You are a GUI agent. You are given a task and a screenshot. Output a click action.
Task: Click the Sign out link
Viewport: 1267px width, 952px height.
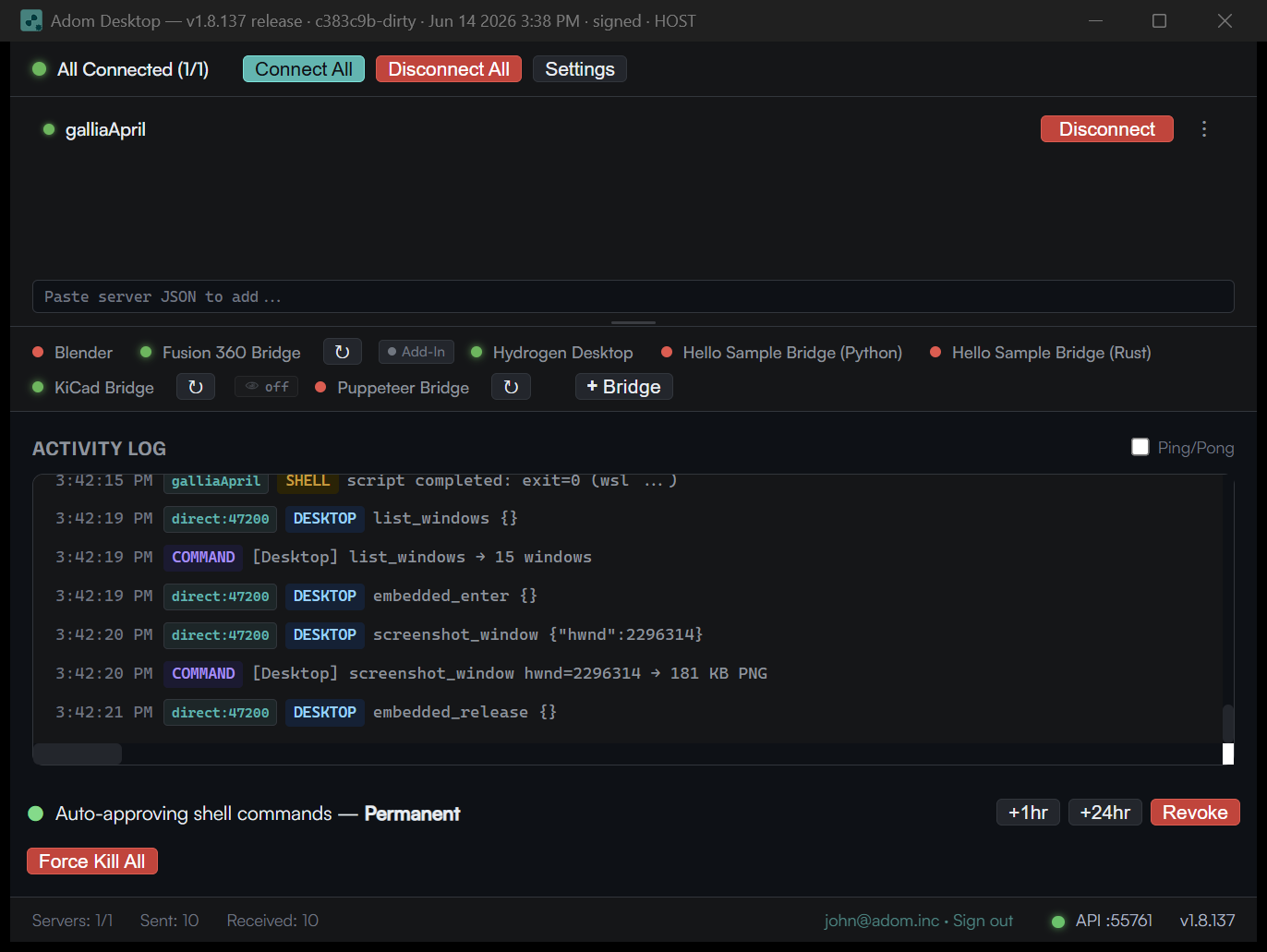pos(983,921)
